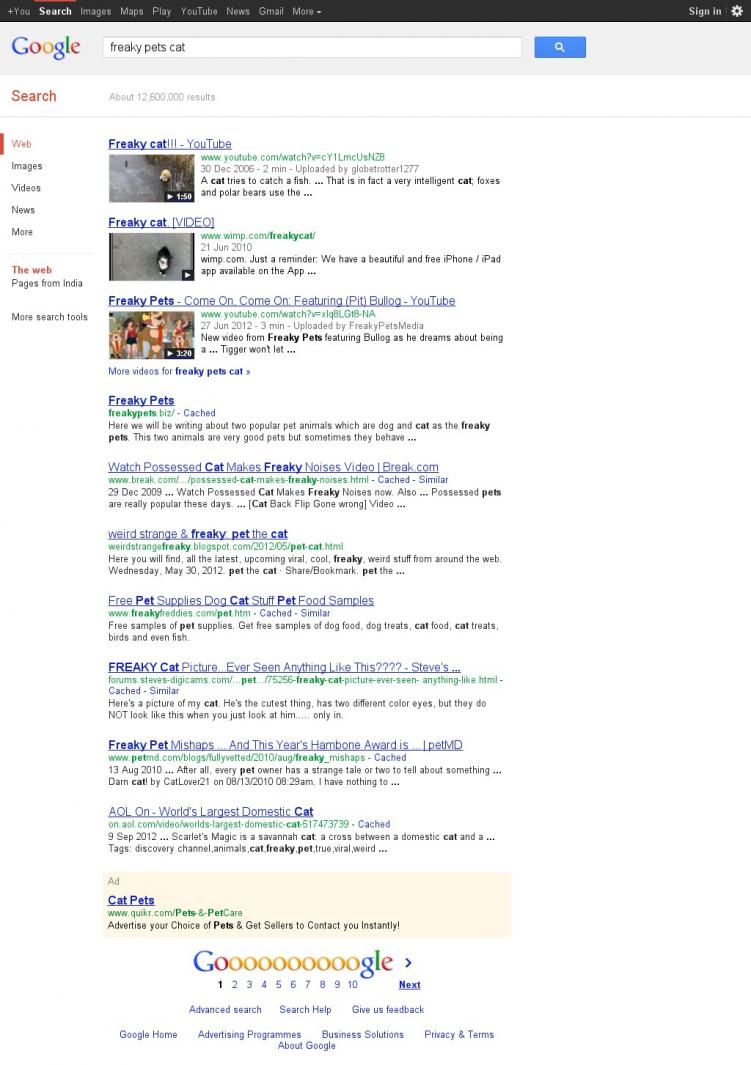The height and width of the screenshot is (1065, 751).
Task: Open Similar link for the break.com result
Action: tap(433, 480)
